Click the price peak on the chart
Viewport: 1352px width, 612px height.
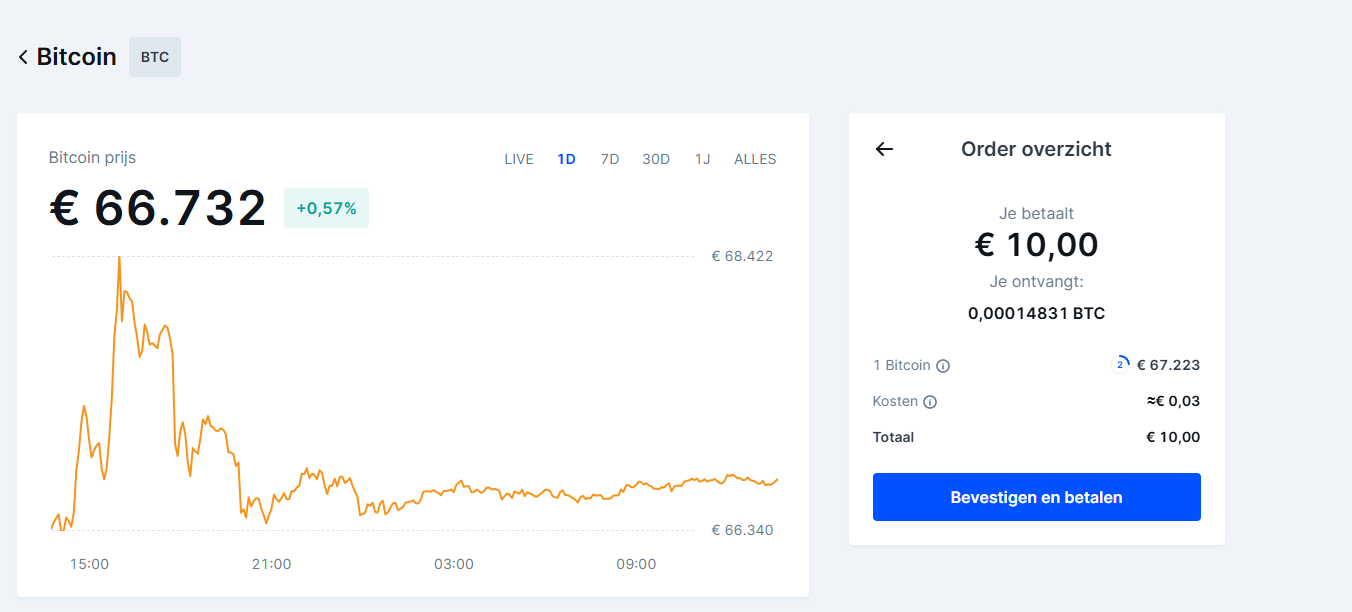point(119,258)
